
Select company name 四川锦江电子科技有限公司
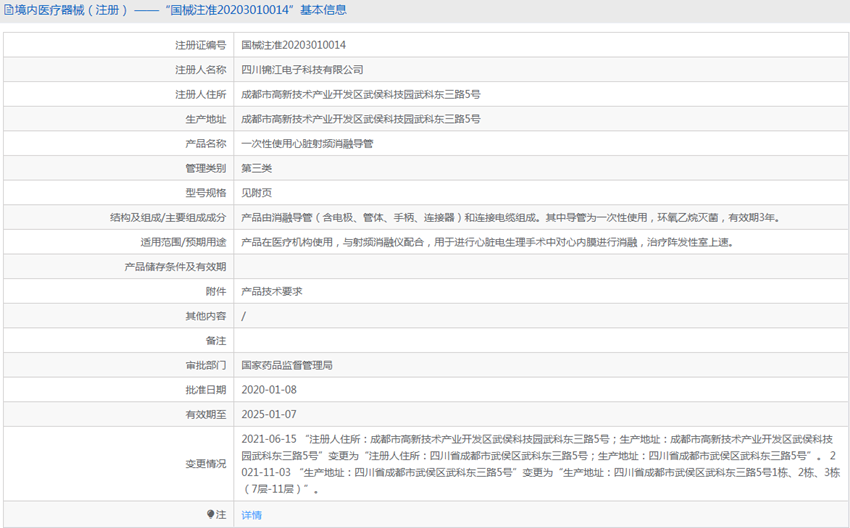point(302,69)
